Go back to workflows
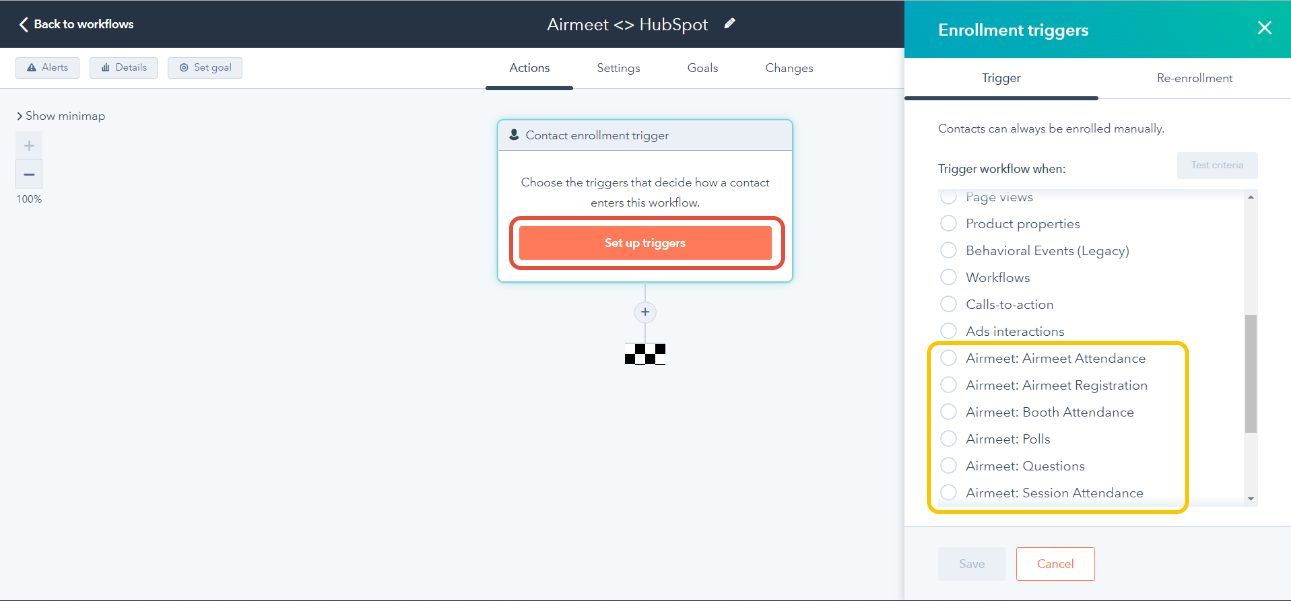 tap(76, 24)
